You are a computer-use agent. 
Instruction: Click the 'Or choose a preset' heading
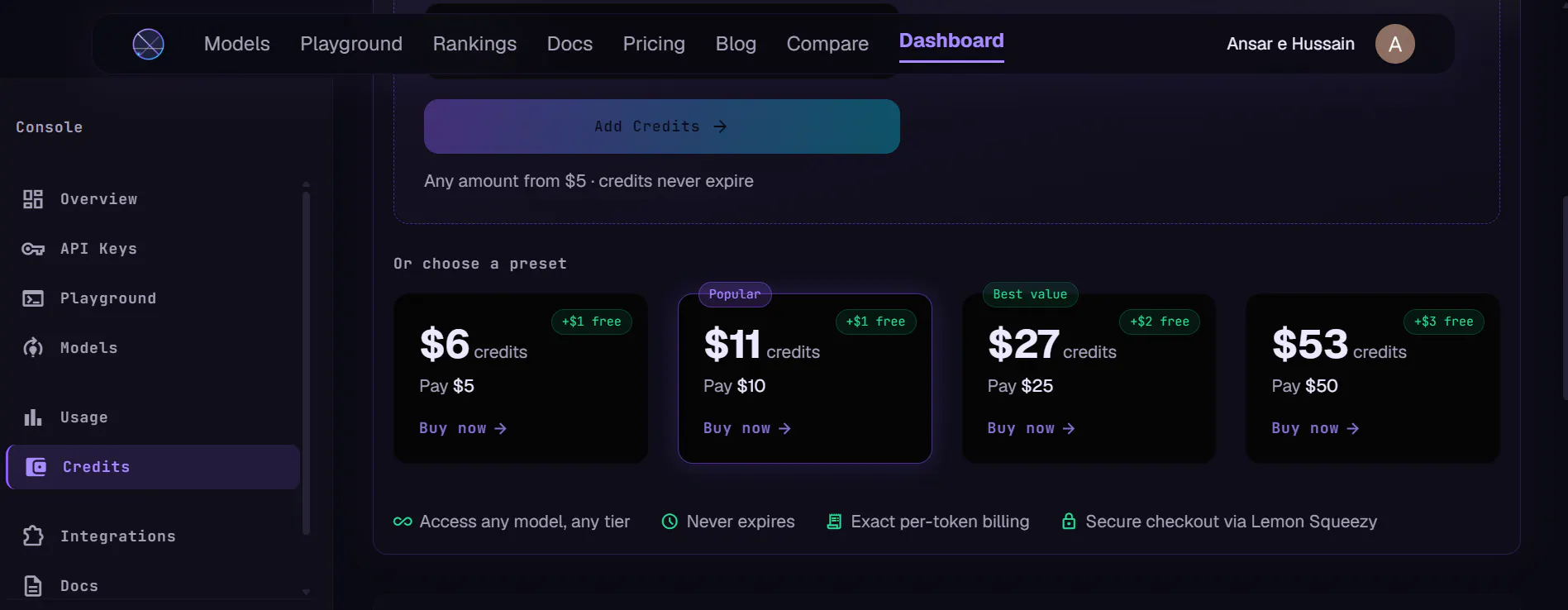pyautogui.click(x=480, y=264)
